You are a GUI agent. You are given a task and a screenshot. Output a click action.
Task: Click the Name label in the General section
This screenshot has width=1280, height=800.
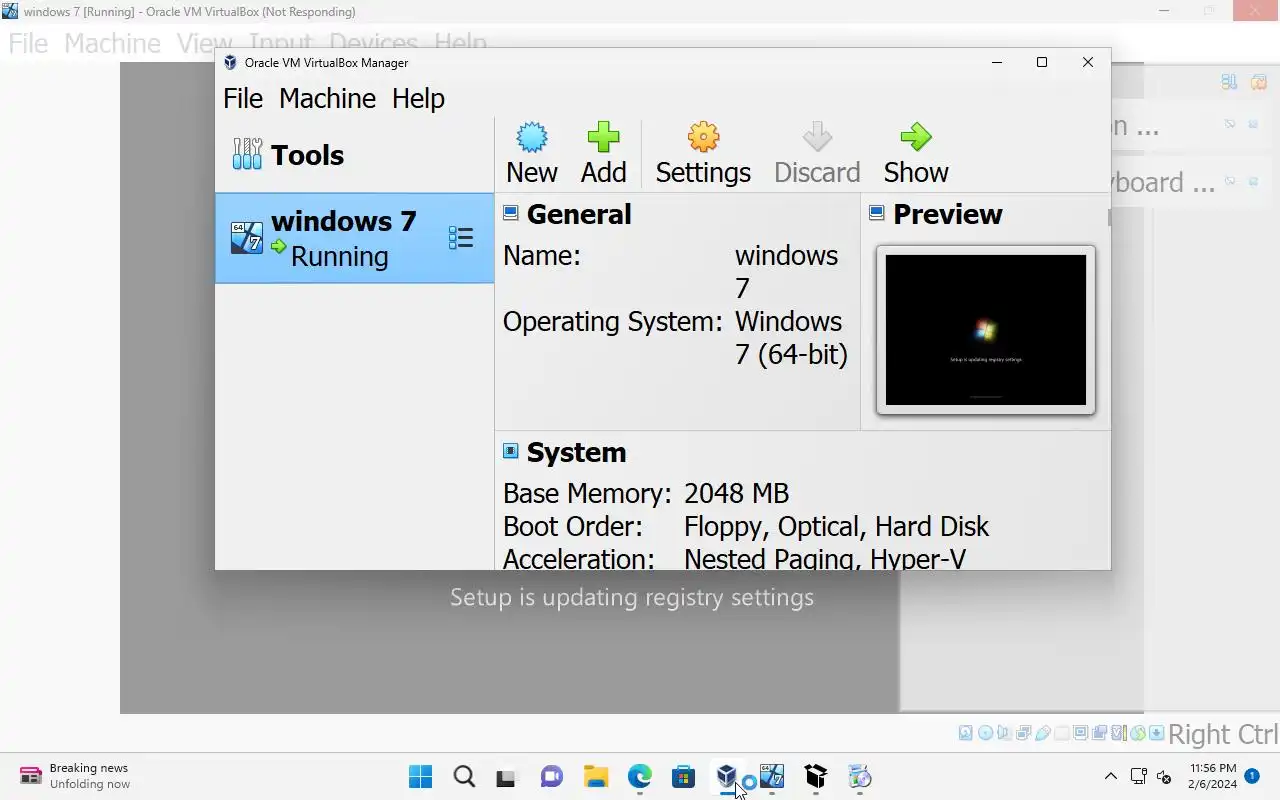[x=541, y=255]
